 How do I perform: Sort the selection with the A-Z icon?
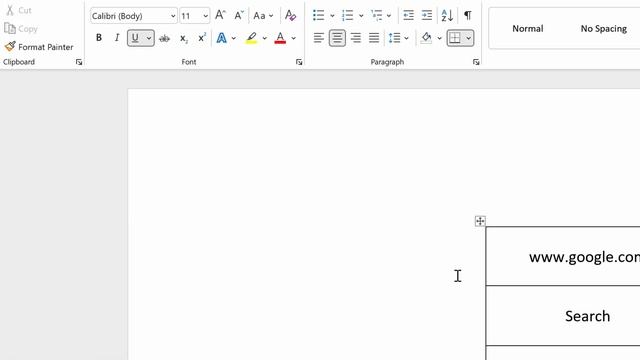447,16
